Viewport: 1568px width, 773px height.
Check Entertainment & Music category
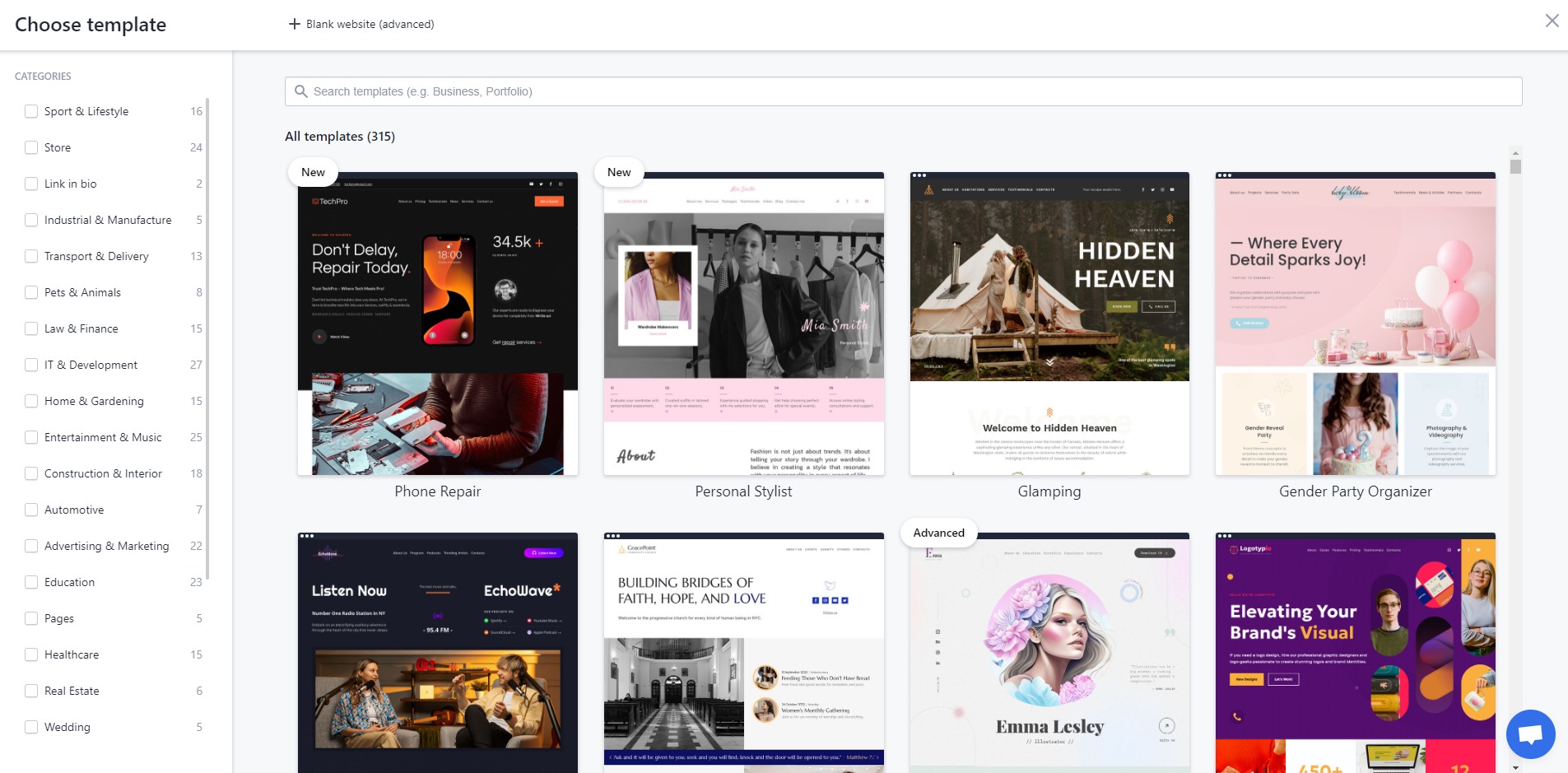pyautogui.click(x=31, y=437)
